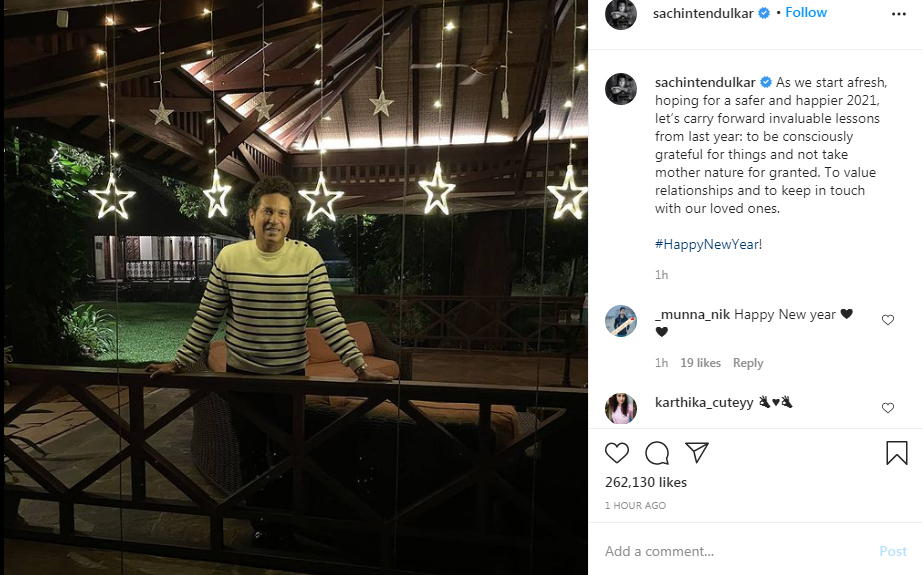The width and height of the screenshot is (922, 575).
Task: Open karthika_cuteyy's profile avatar
Action: [x=621, y=409]
